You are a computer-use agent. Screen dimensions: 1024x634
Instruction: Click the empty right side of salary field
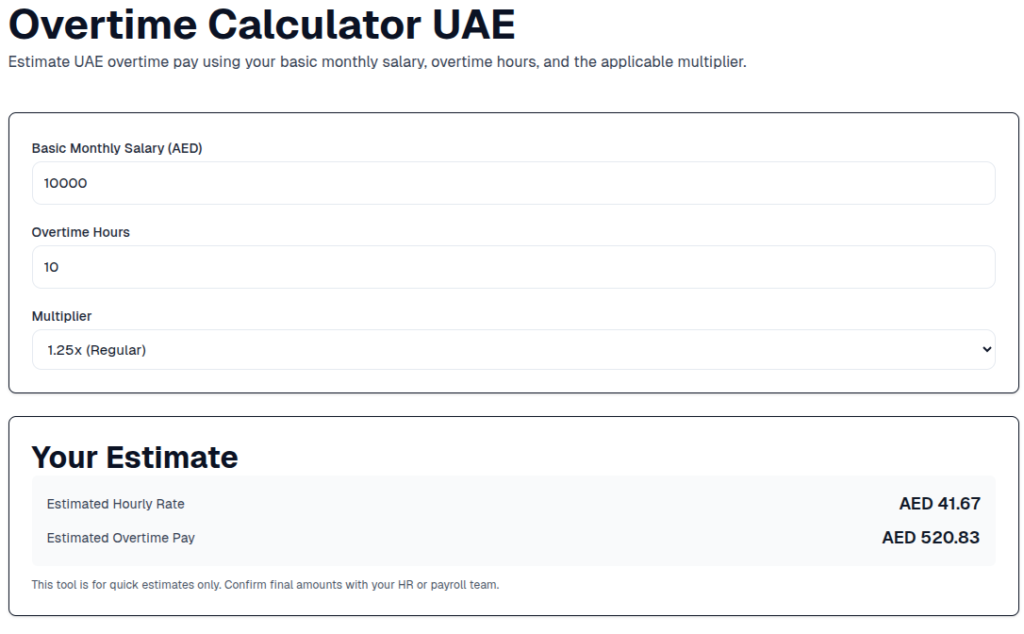800,184
